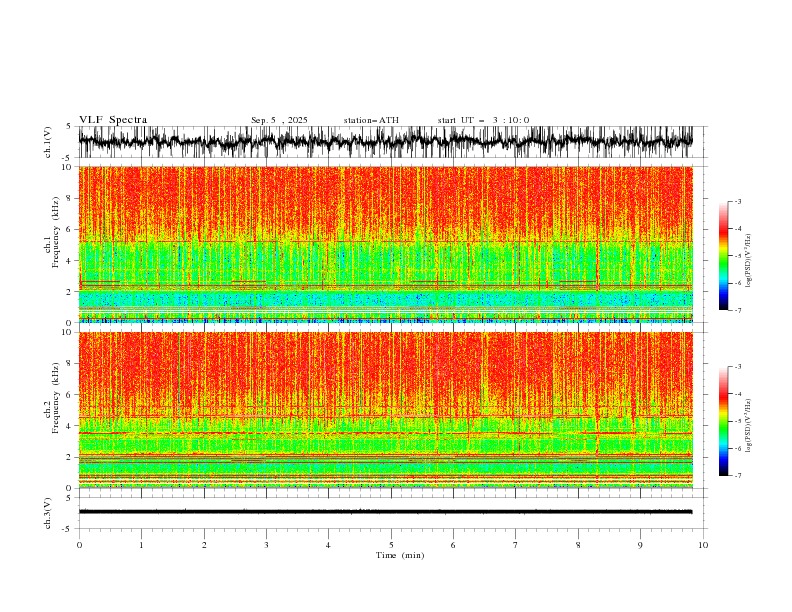This screenshot has height=612, width=792.
Task: Click the '3' tick on the time axis
Action: click(266, 545)
